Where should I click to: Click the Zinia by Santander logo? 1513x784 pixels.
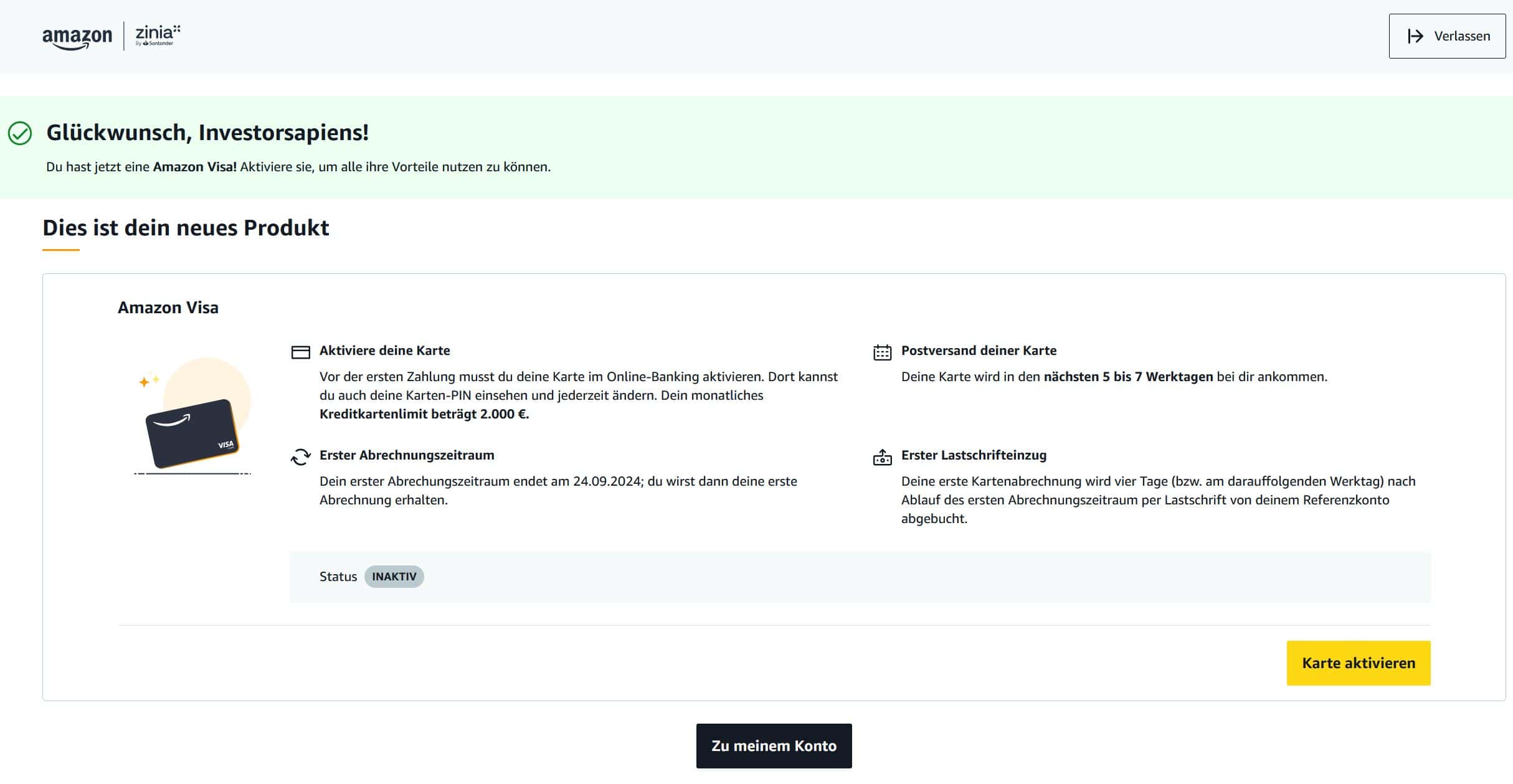[158, 35]
